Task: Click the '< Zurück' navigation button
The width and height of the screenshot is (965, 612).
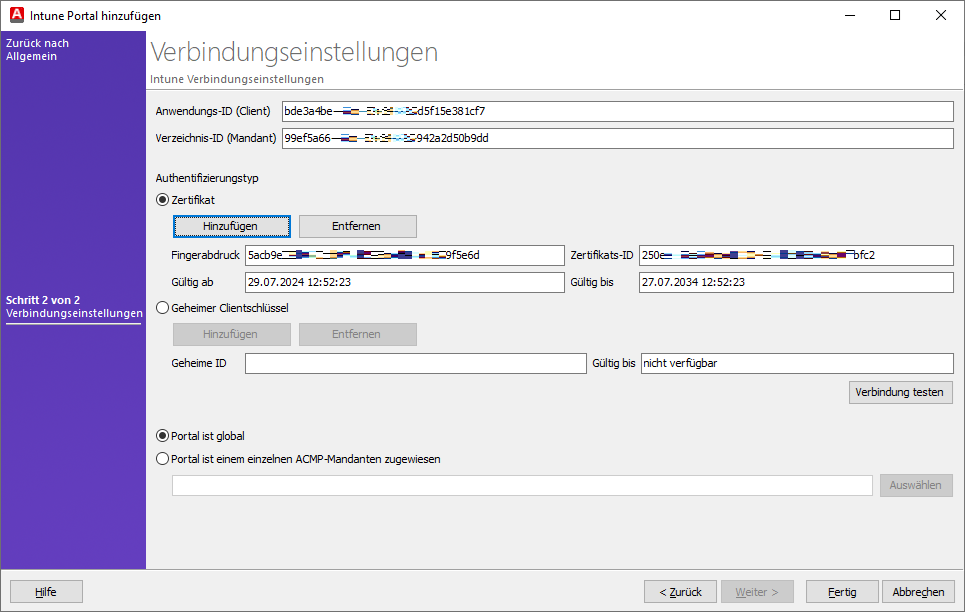Action: tap(680, 591)
